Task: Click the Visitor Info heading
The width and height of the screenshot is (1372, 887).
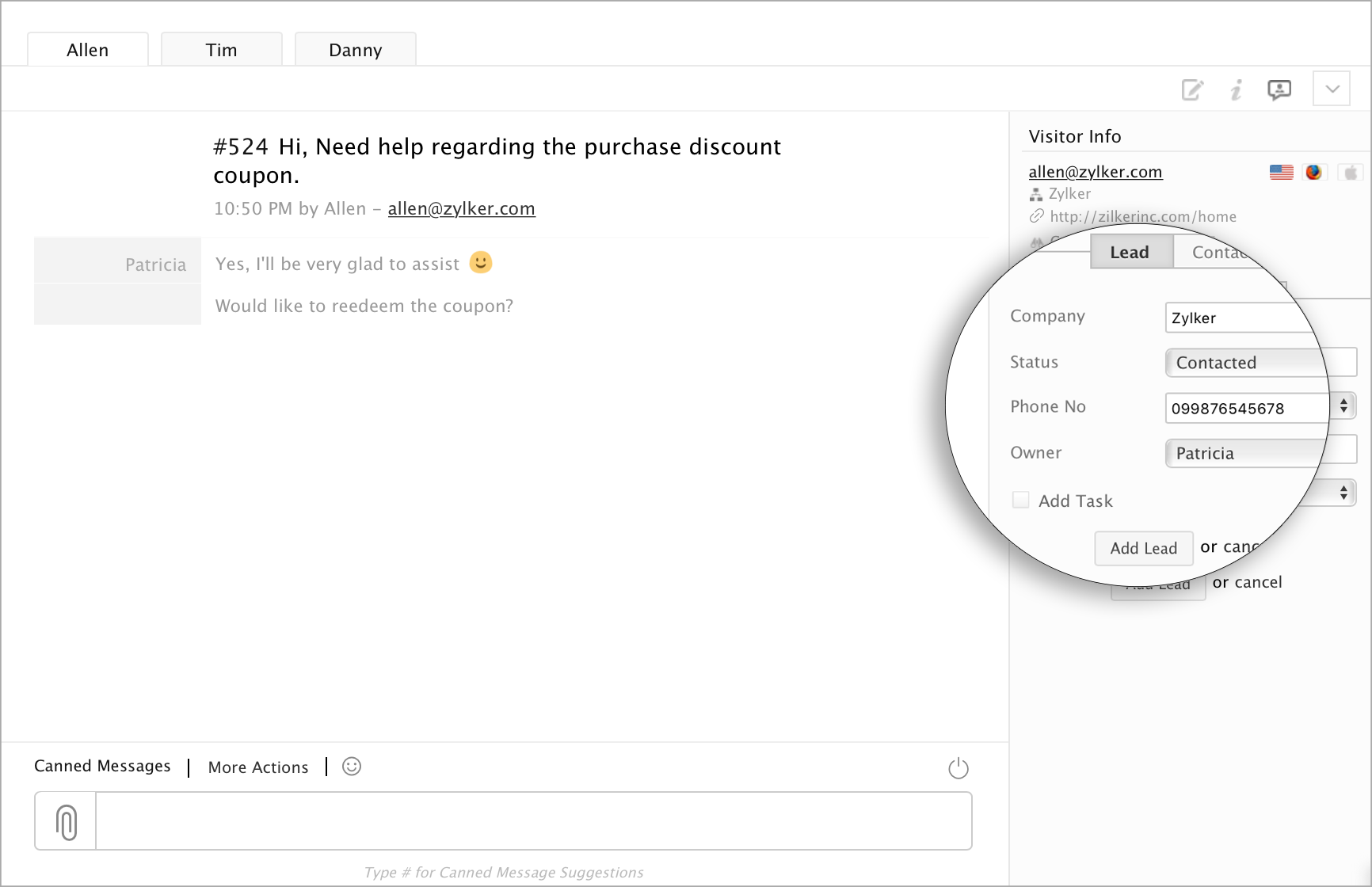Action: (x=1075, y=136)
